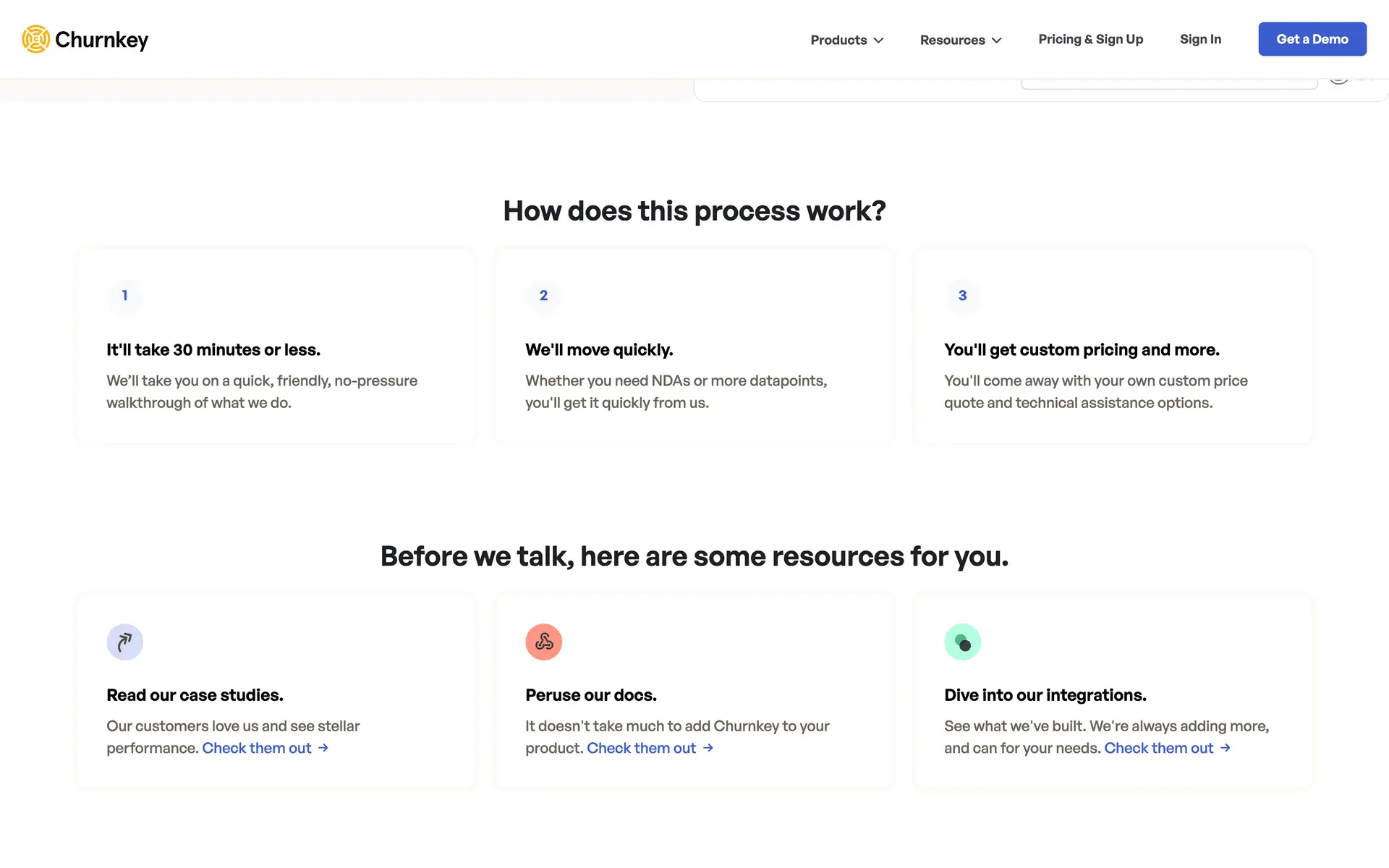Click the step 2 number badge

[x=543, y=295]
